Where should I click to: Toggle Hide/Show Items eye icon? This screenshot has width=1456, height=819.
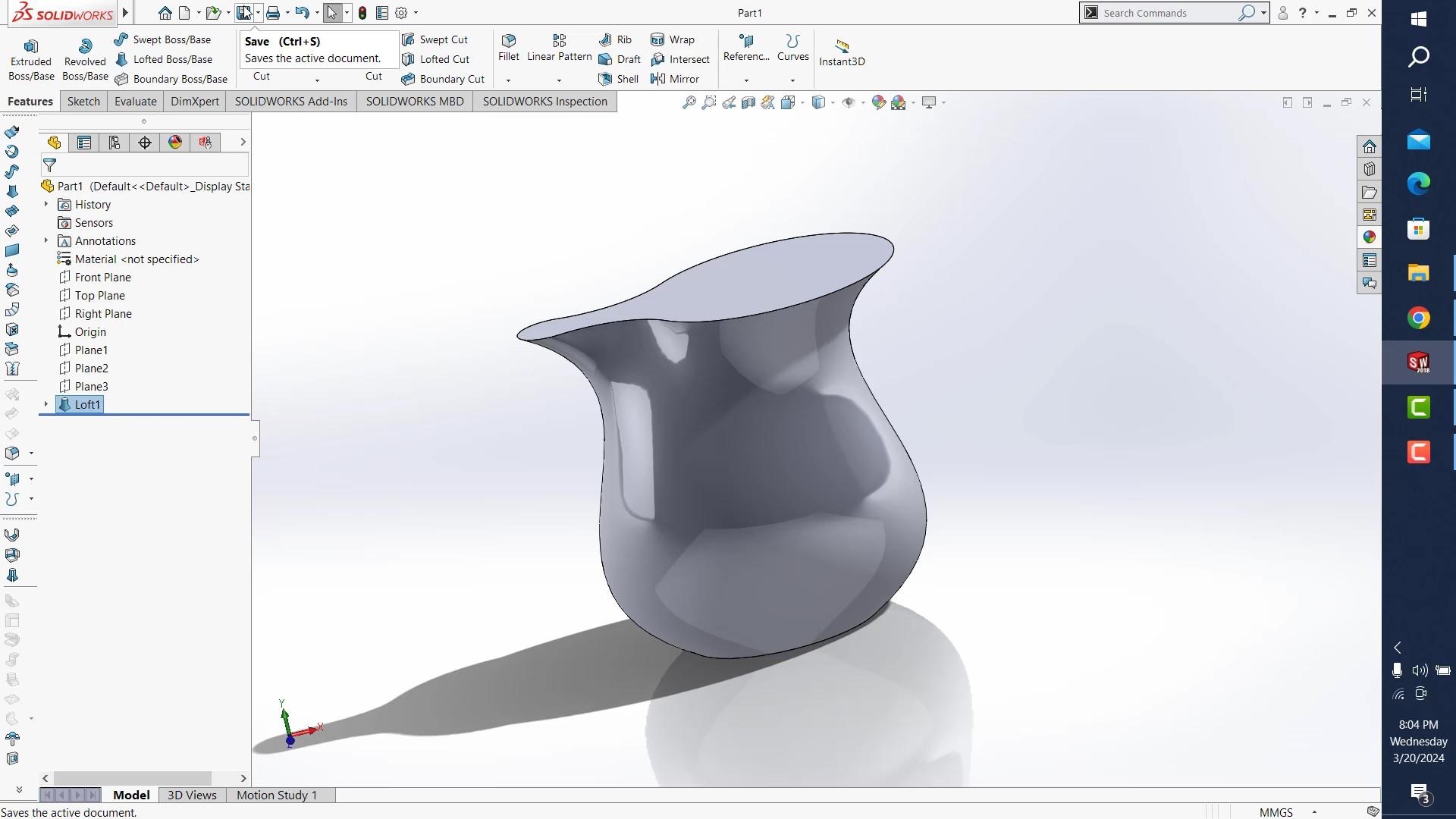(848, 102)
